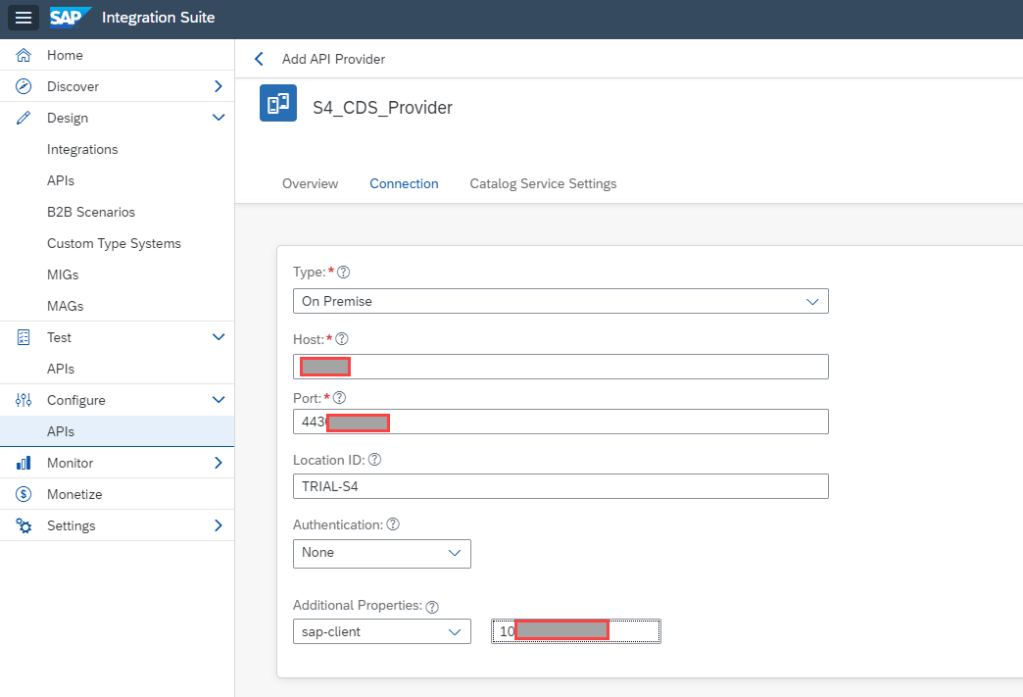Click the Discover compass icon
Screen dimensions: 1023x697
[x=24, y=87]
